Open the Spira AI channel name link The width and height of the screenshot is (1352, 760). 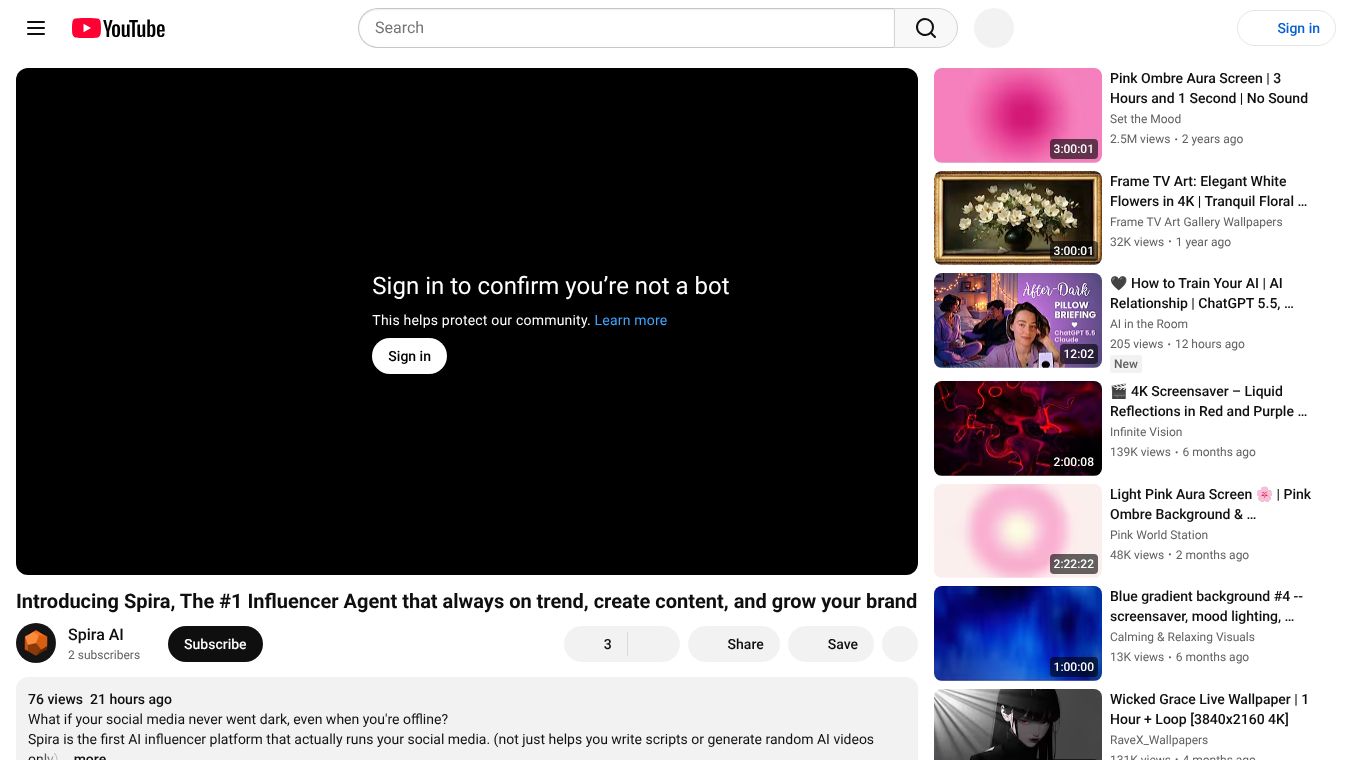96,634
